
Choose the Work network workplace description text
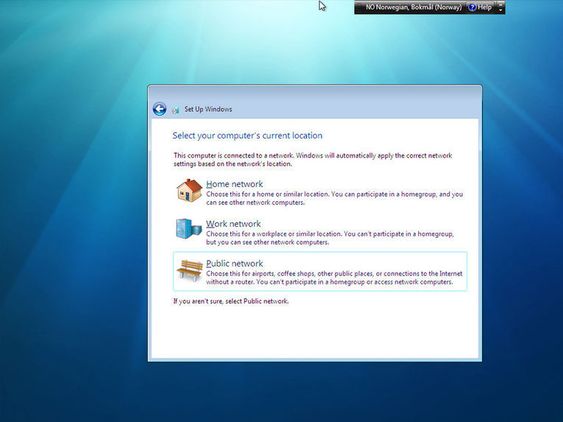pyautogui.click(x=330, y=238)
